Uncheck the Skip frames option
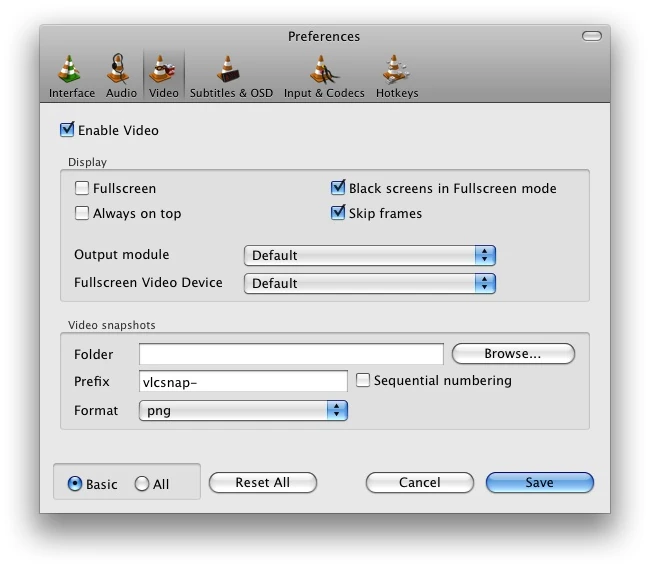 (x=337, y=212)
